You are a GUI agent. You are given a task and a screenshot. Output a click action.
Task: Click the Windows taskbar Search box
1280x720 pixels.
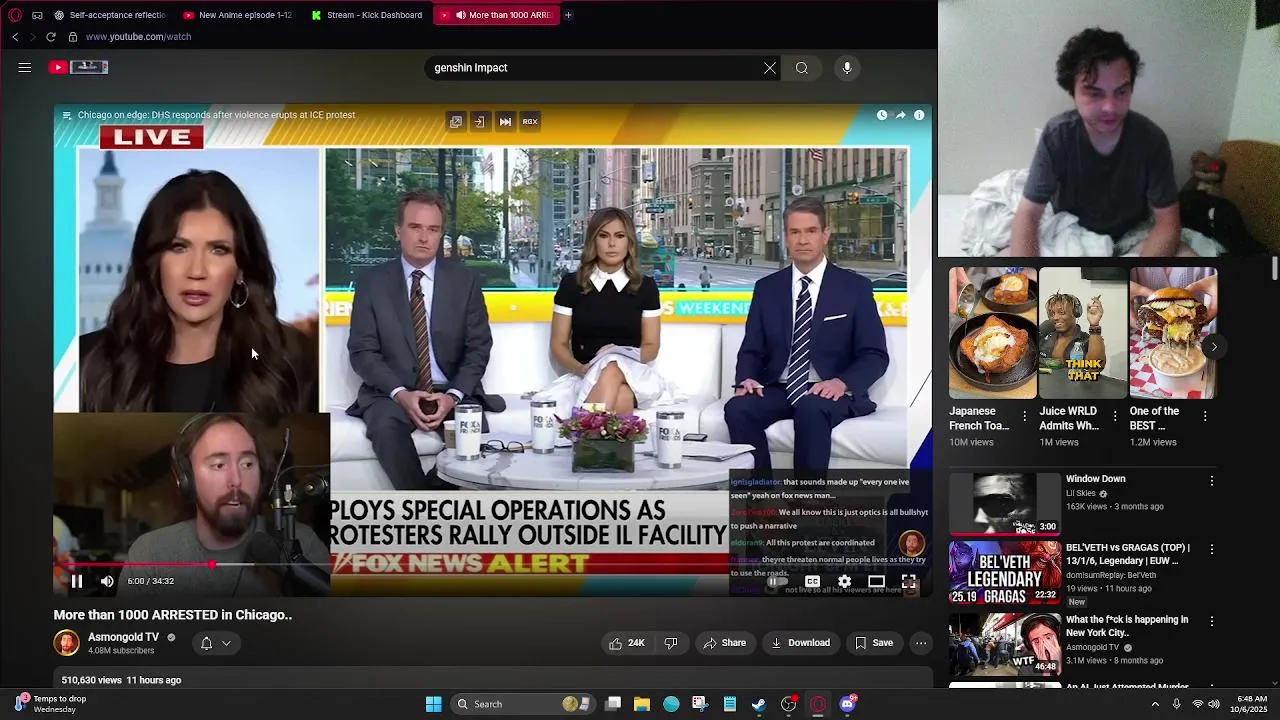(523, 704)
